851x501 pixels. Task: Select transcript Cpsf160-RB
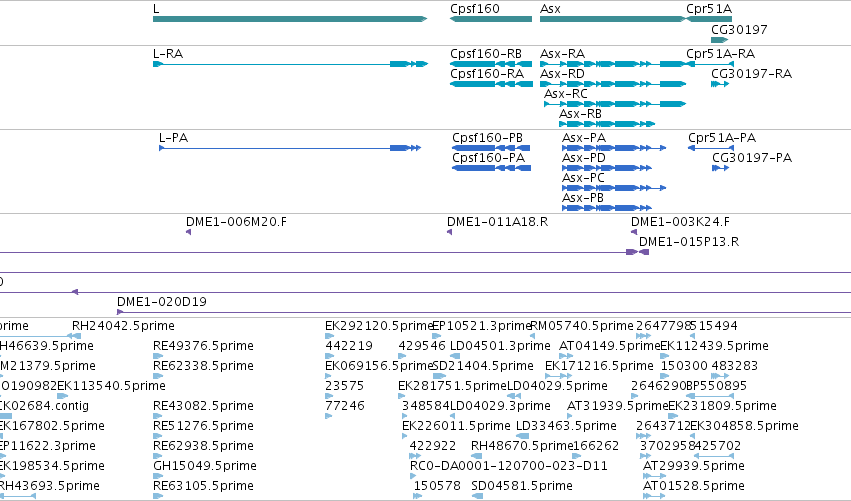(491, 64)
